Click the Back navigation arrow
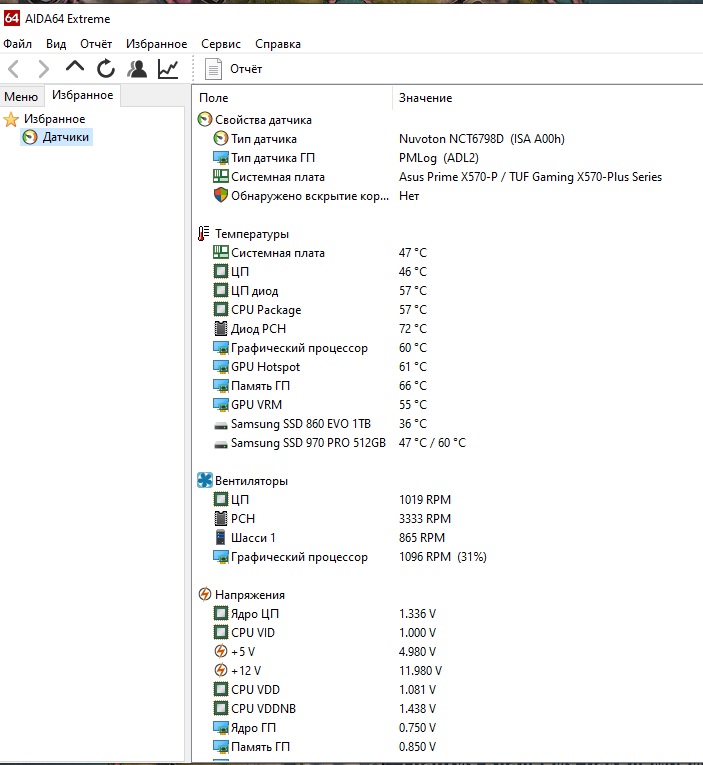703x765 pixels. (x=14, y=69)
